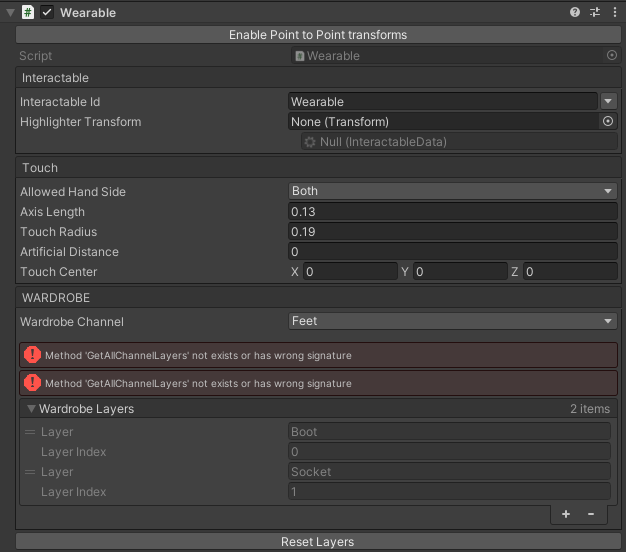Click the Touch Center label

tap(58, 272)
